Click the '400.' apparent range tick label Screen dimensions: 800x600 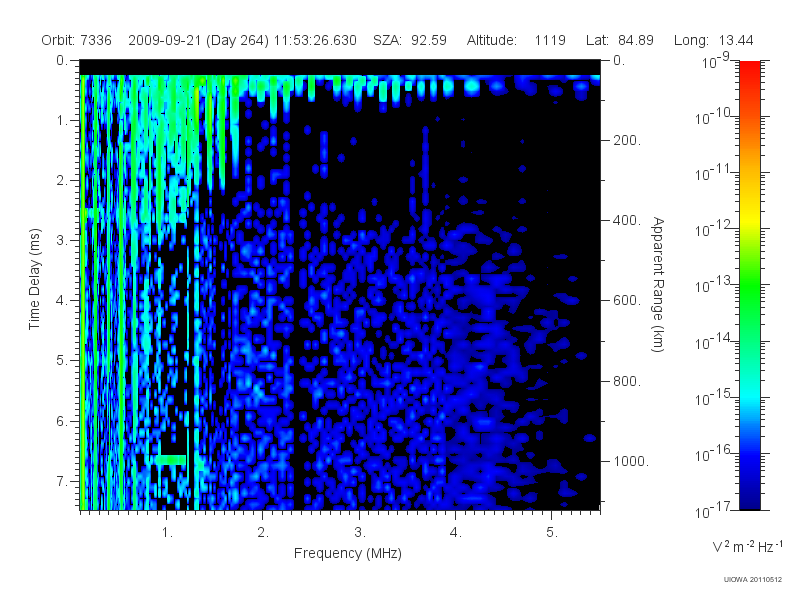click(x=627, y=220)
